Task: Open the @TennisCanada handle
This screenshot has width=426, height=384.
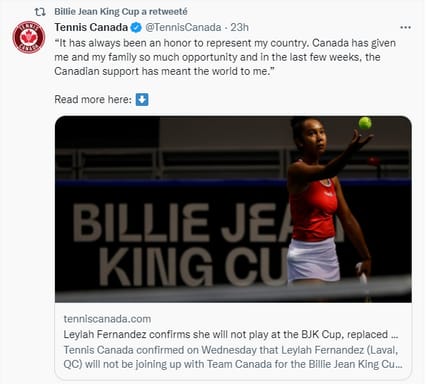Action: 183,27
